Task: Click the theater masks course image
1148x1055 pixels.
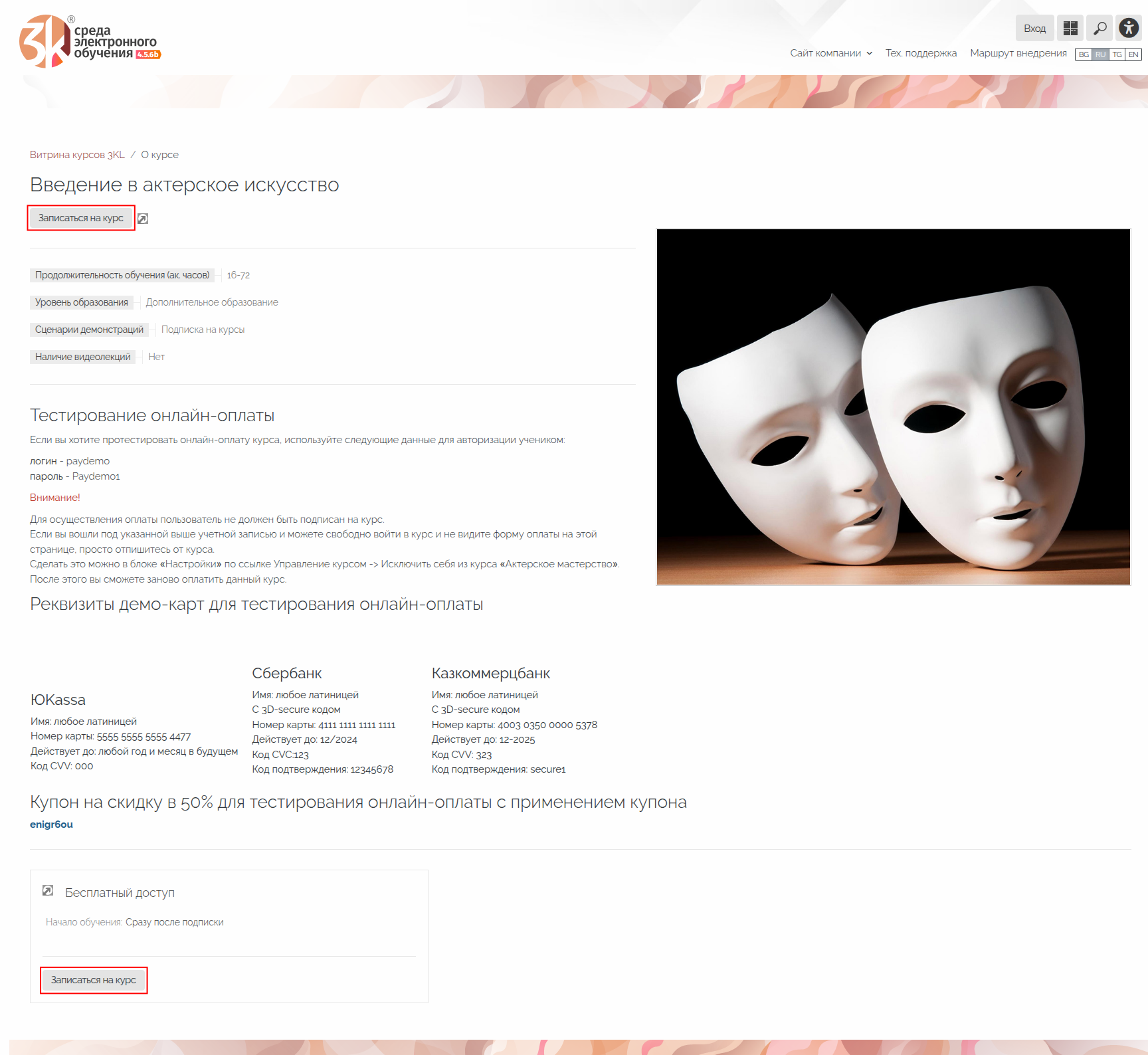Action: [x=893, y=407]
